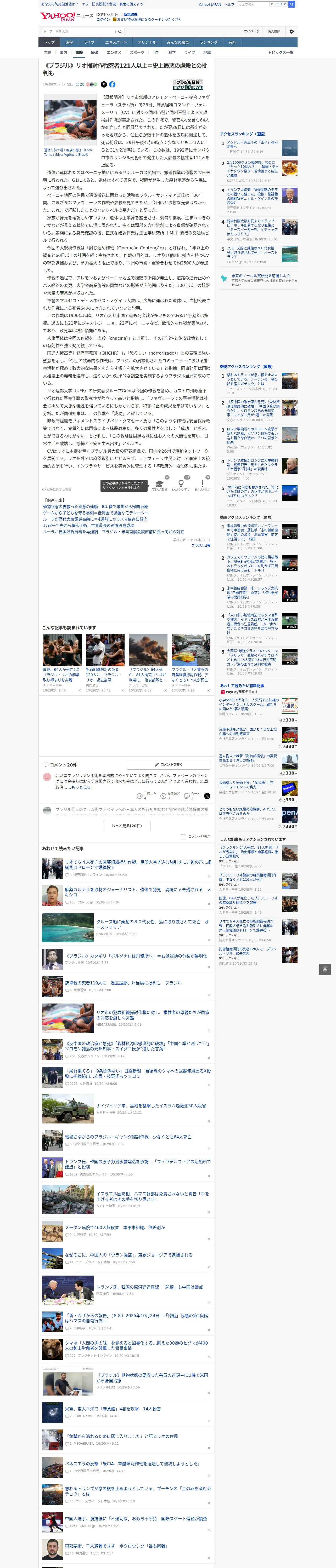Click the search magnifier next to keyword box

coord(120,32)
